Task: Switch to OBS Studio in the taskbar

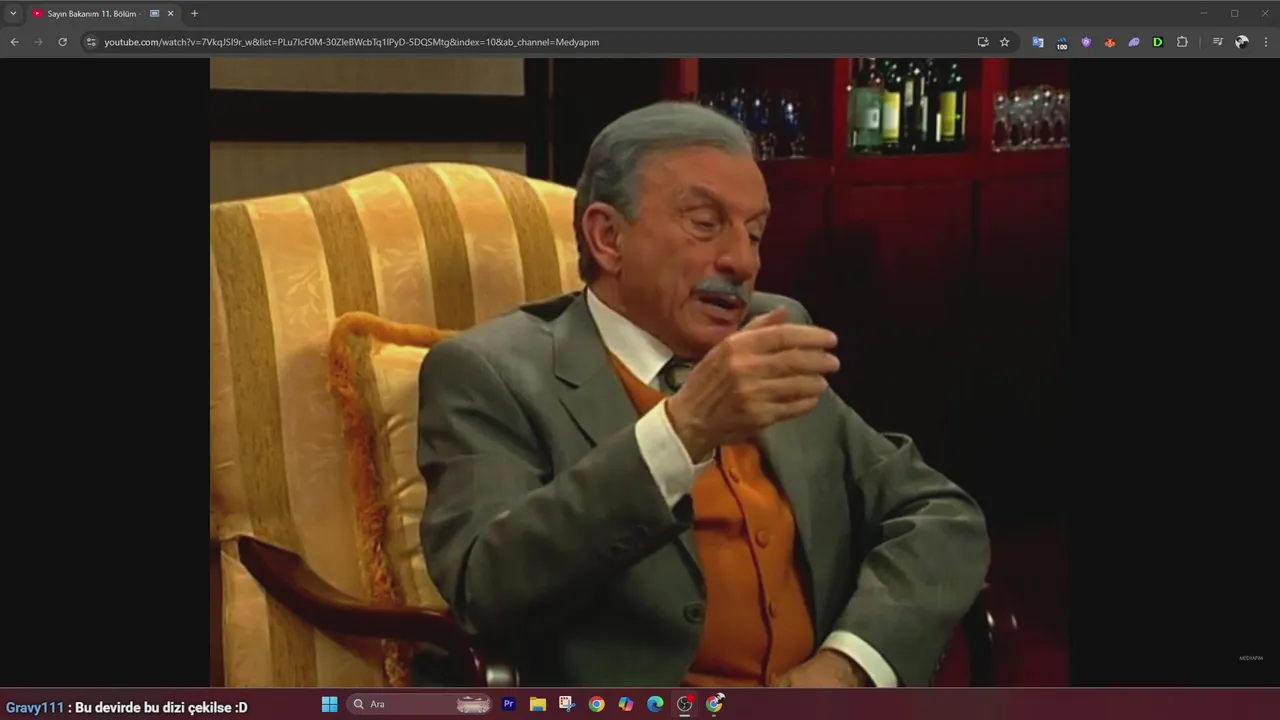Action: (x=685, y=704)
